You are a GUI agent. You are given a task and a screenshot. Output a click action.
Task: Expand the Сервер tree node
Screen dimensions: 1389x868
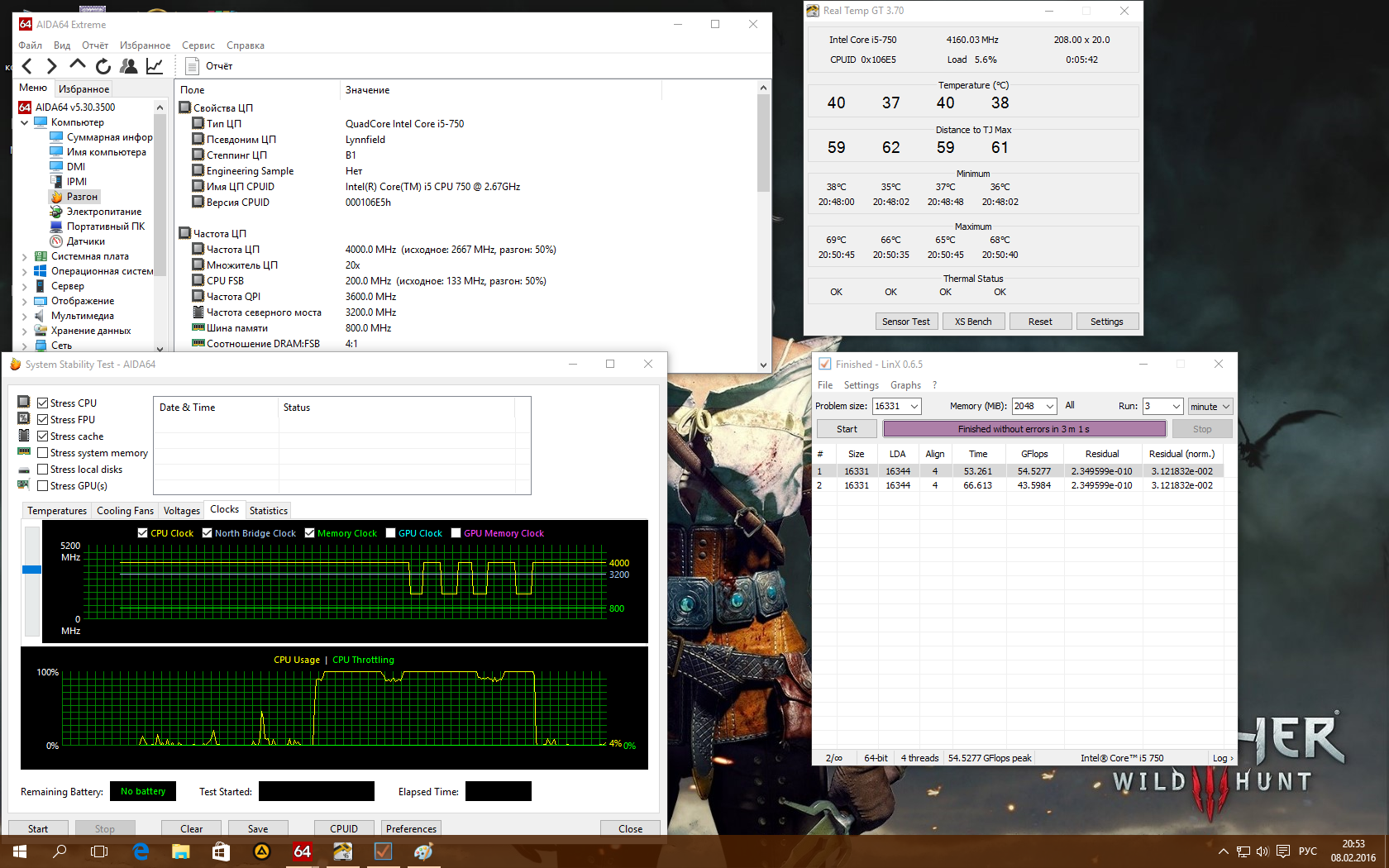coord(25,286)
